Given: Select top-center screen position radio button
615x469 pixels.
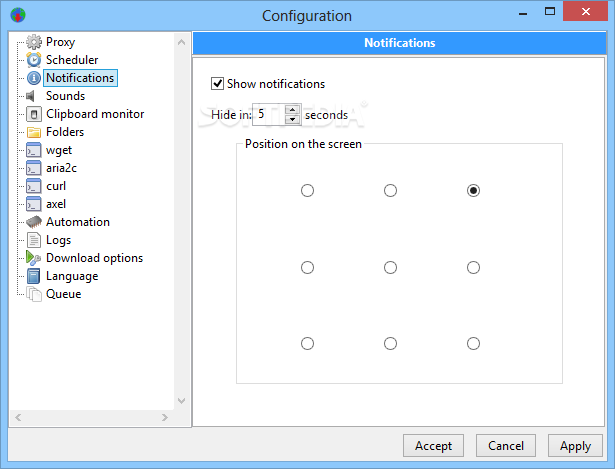Looking at the screenshot, I should [x=390, y=191].
